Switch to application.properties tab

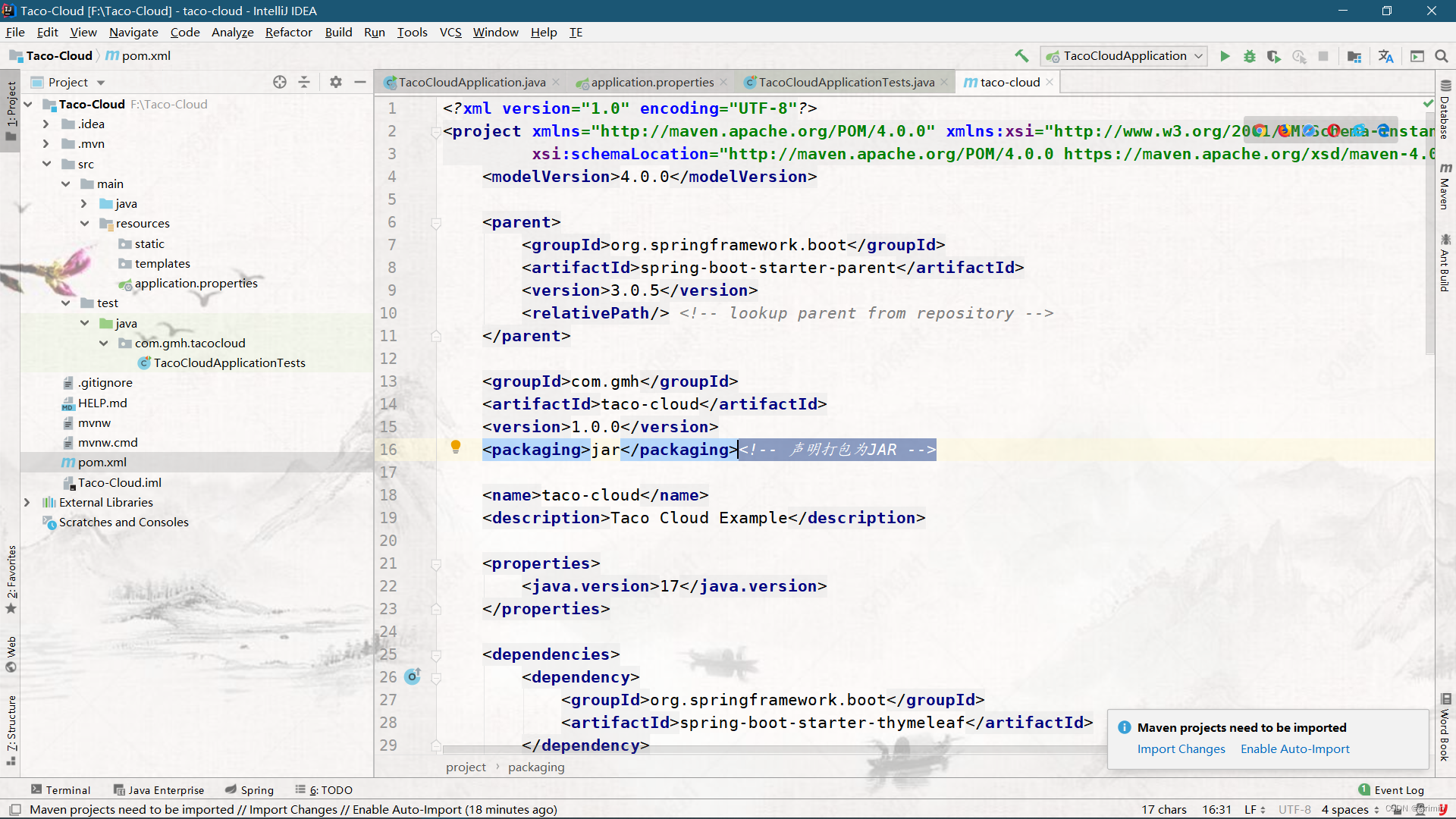pyautogui.click(x=651, y=82)
